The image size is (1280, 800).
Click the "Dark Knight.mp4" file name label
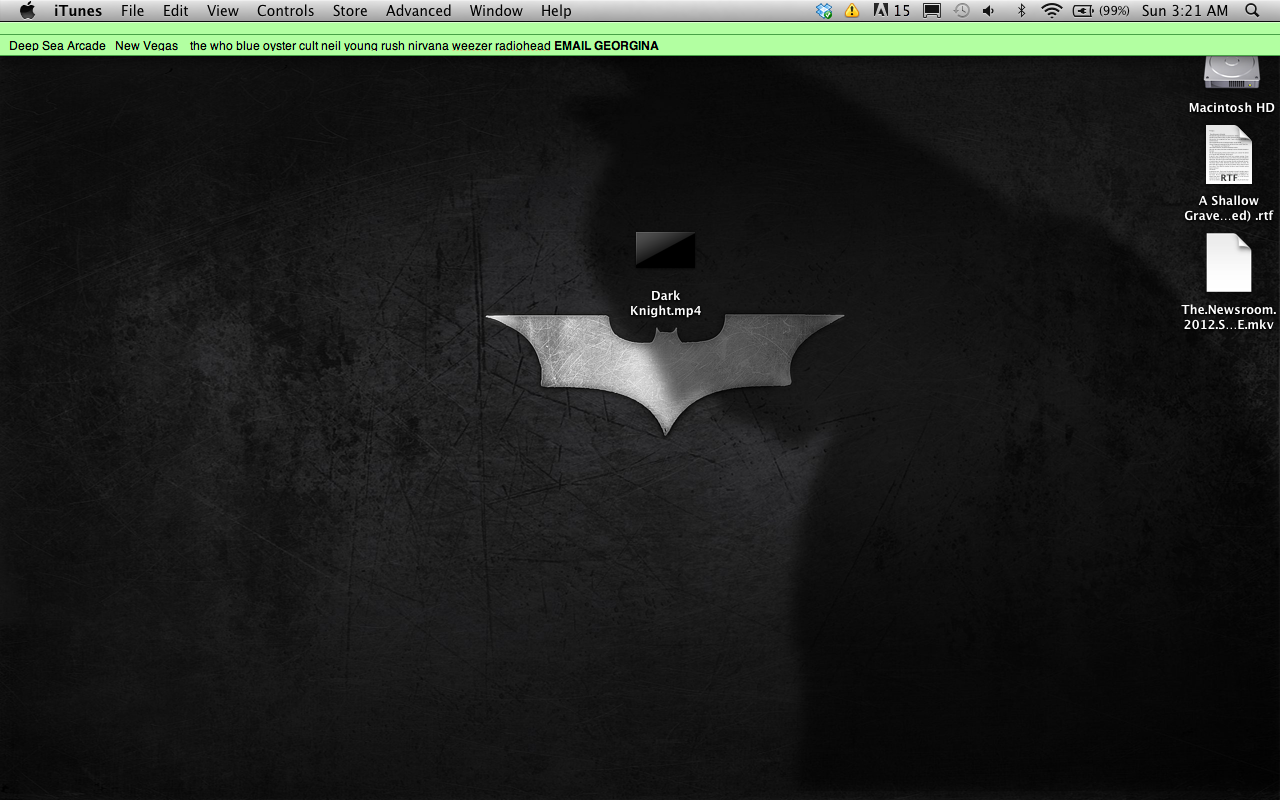[x=665, y=303]
